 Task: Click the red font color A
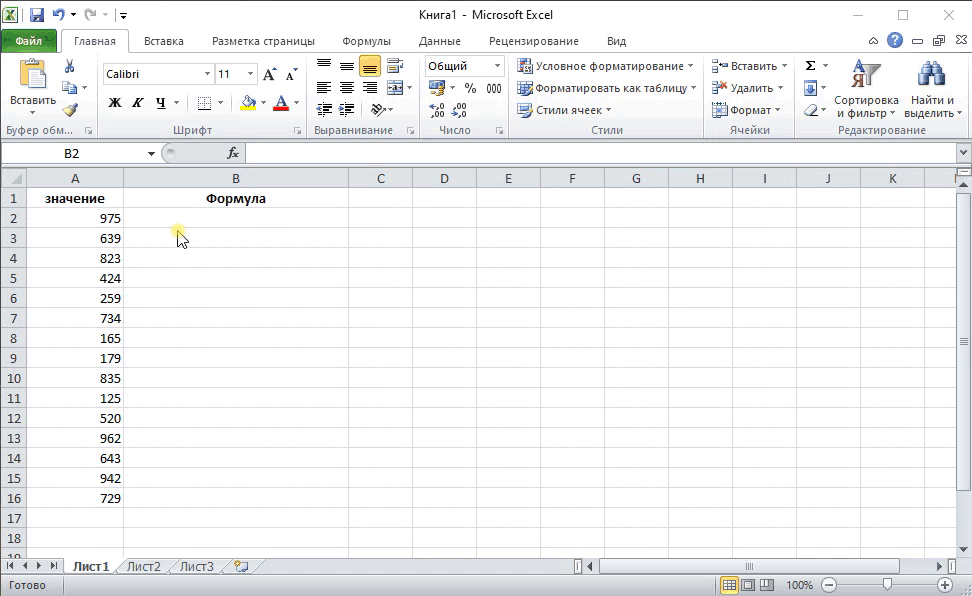pos(281,103)
